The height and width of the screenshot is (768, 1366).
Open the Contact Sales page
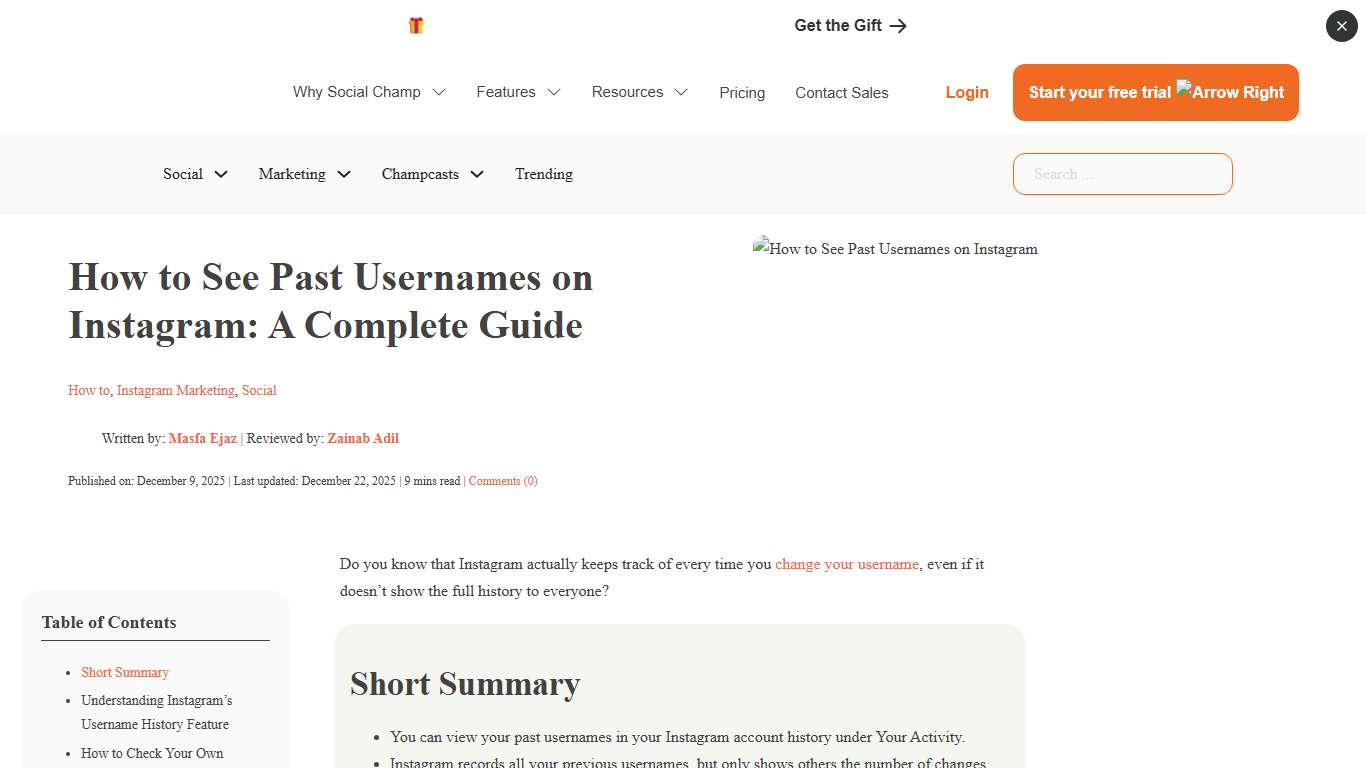click(841, 92)
